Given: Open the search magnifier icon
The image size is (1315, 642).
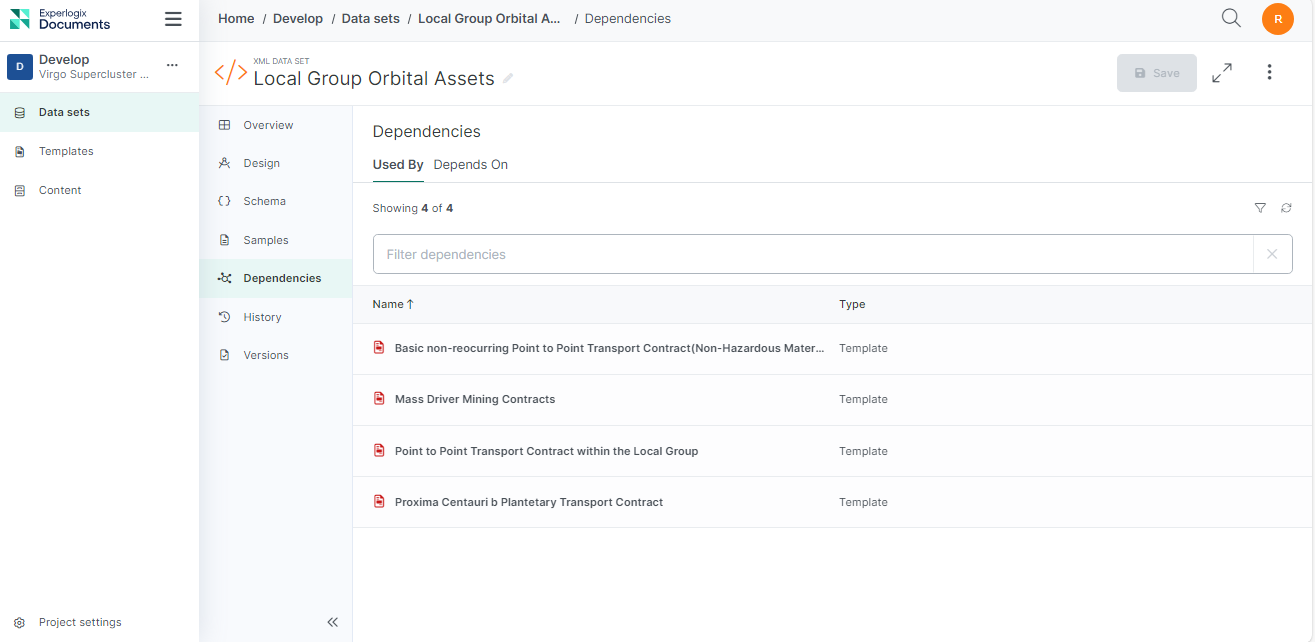Looking at the screenshot, I should click(x=1231, y=18).
